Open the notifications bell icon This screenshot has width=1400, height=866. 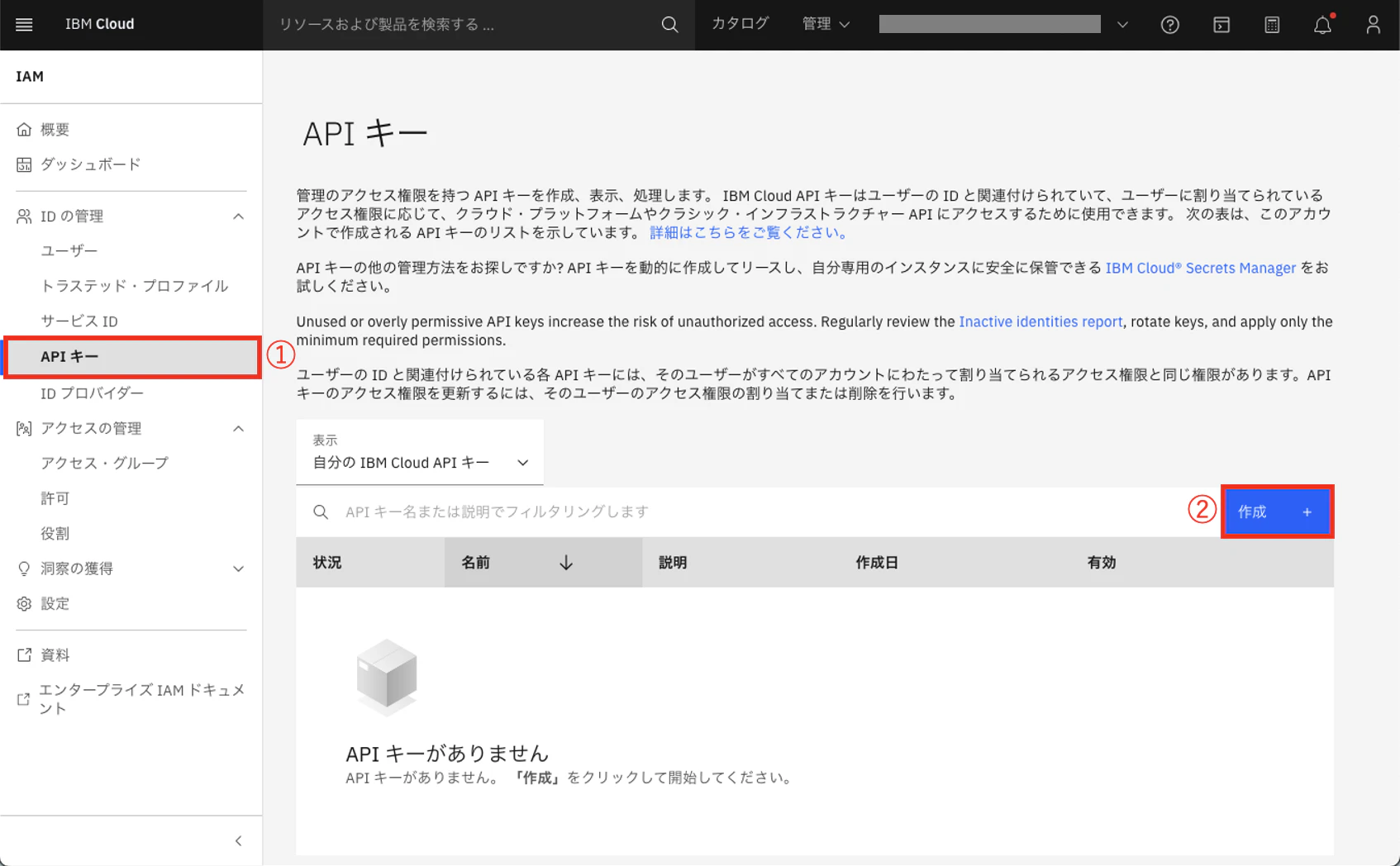click(1322, 25)
